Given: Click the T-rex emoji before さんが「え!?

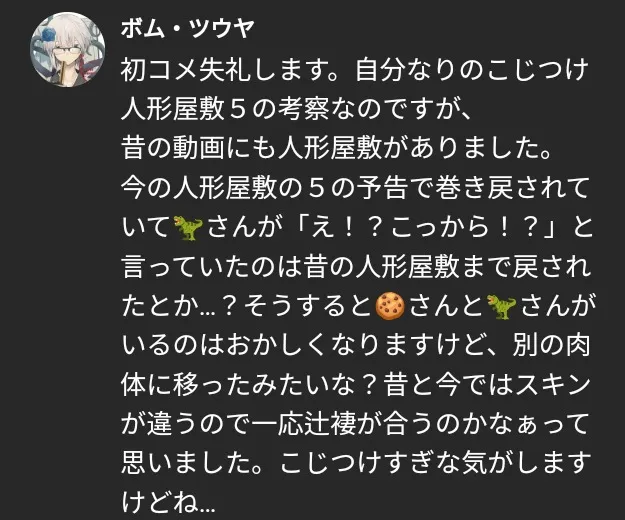Looking at the screenshot, I should [x=188, y=228].
